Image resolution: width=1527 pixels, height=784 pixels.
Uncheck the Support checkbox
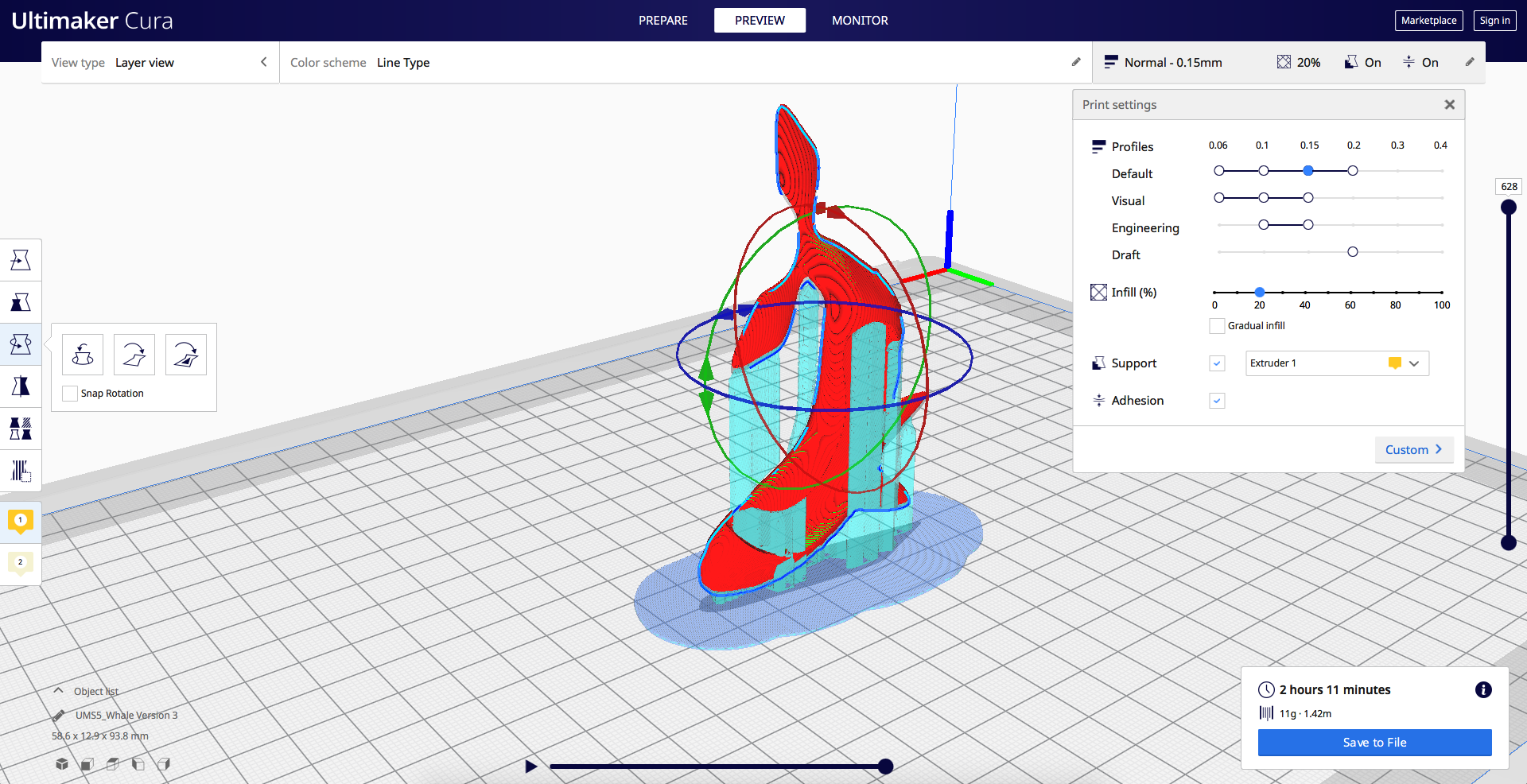pos(1217,363)
